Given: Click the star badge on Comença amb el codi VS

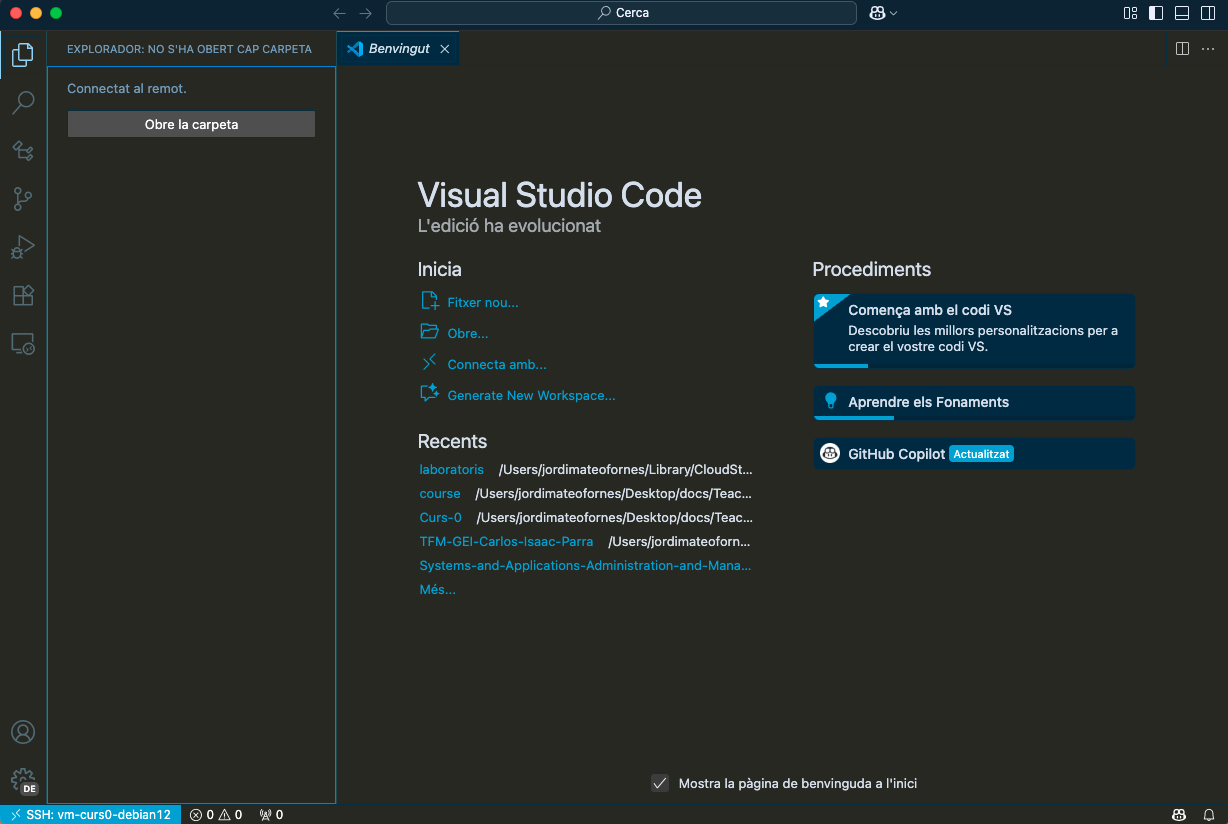Looking at the screenshot, I should point(823,302).
